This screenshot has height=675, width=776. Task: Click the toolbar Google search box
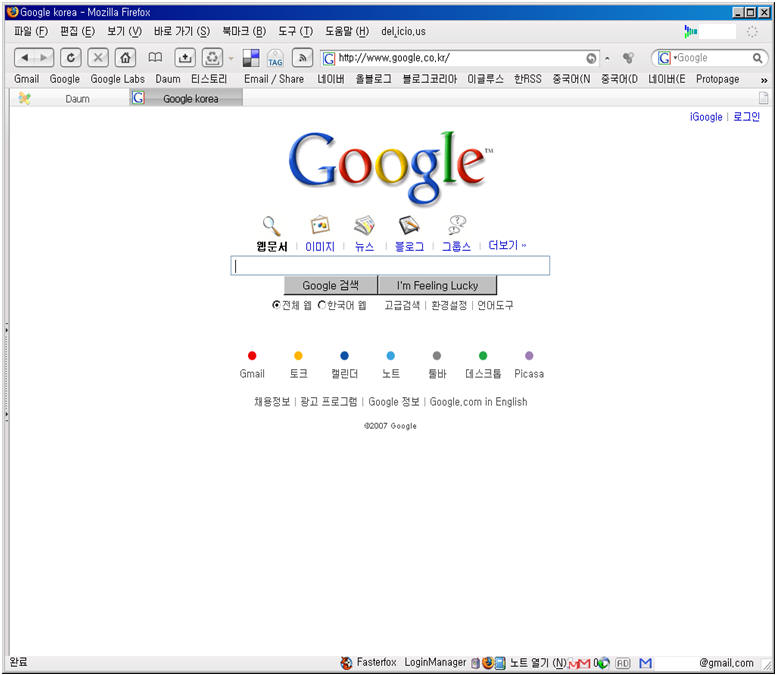[710, 58]
